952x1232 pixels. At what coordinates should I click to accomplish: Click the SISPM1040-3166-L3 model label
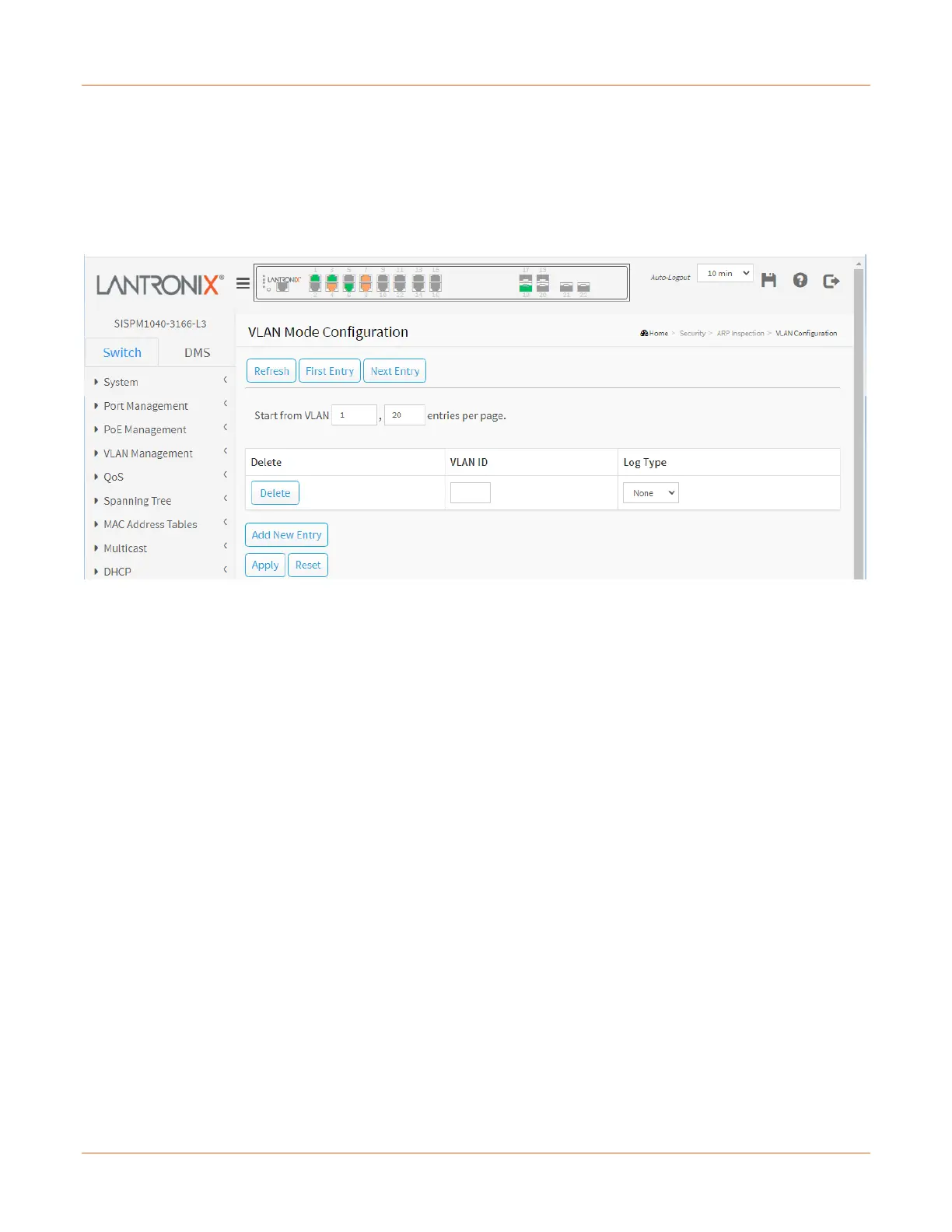[x=160, y=324]
